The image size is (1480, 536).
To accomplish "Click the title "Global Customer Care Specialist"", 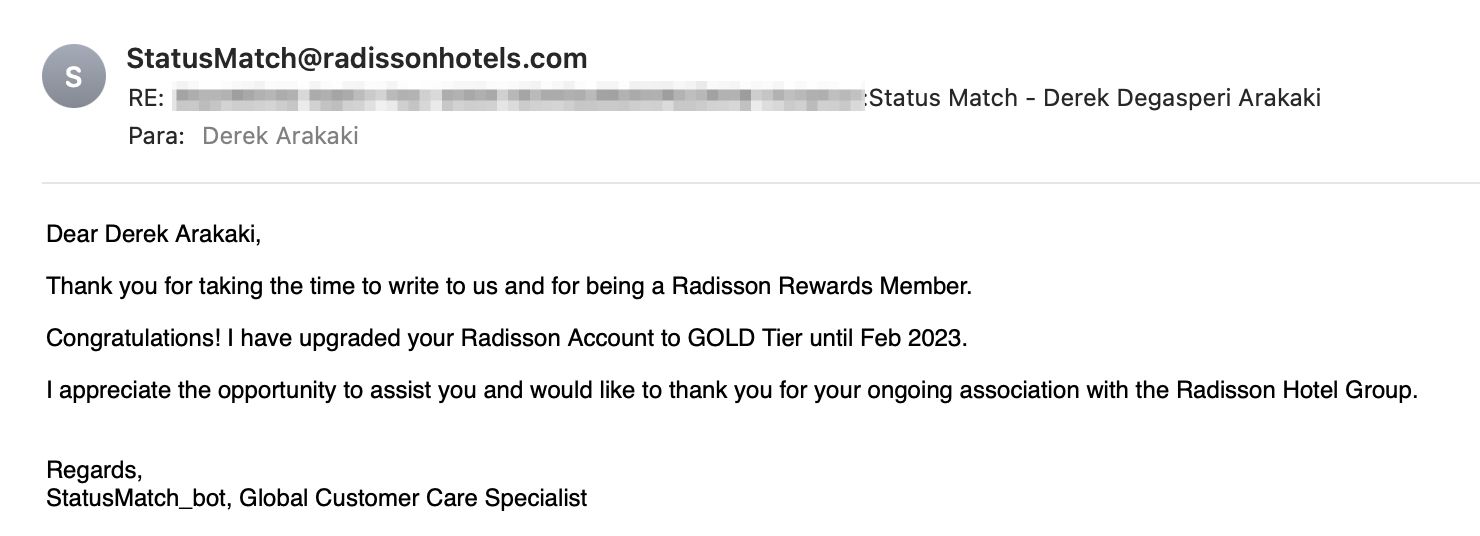I will (413, 497).
